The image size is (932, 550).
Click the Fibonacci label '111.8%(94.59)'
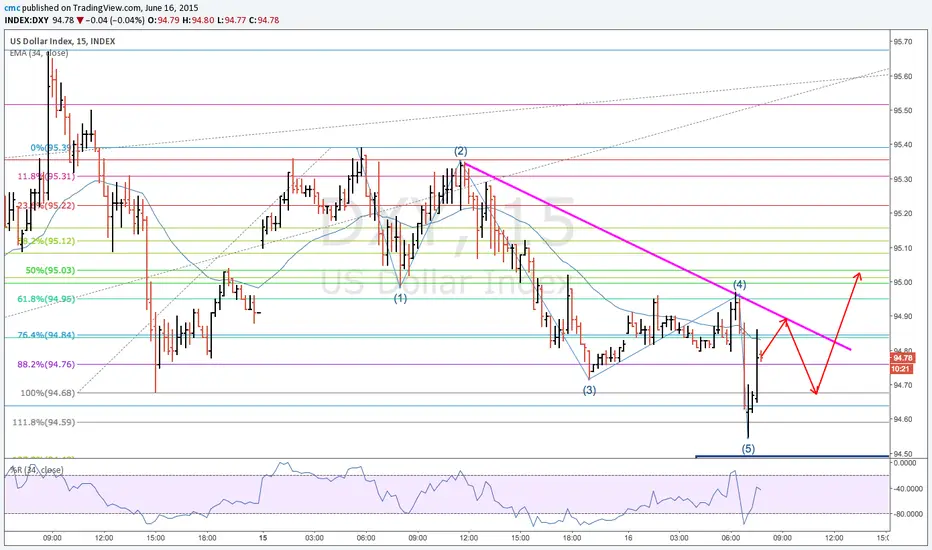[44, 422]
